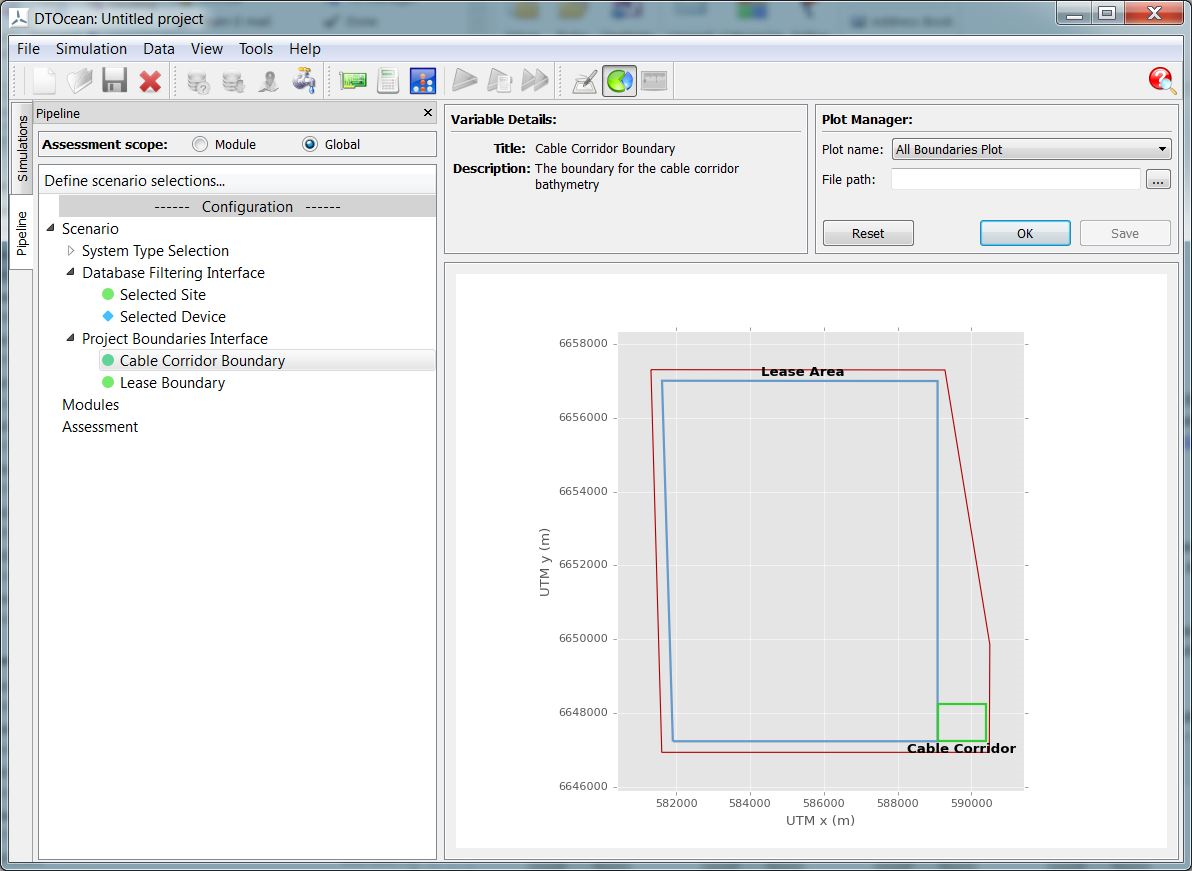The width and height of the screenshot is (1192, 871).
Task: Select Lease Boundary in the pipeline tree
Action: [172, 383]
